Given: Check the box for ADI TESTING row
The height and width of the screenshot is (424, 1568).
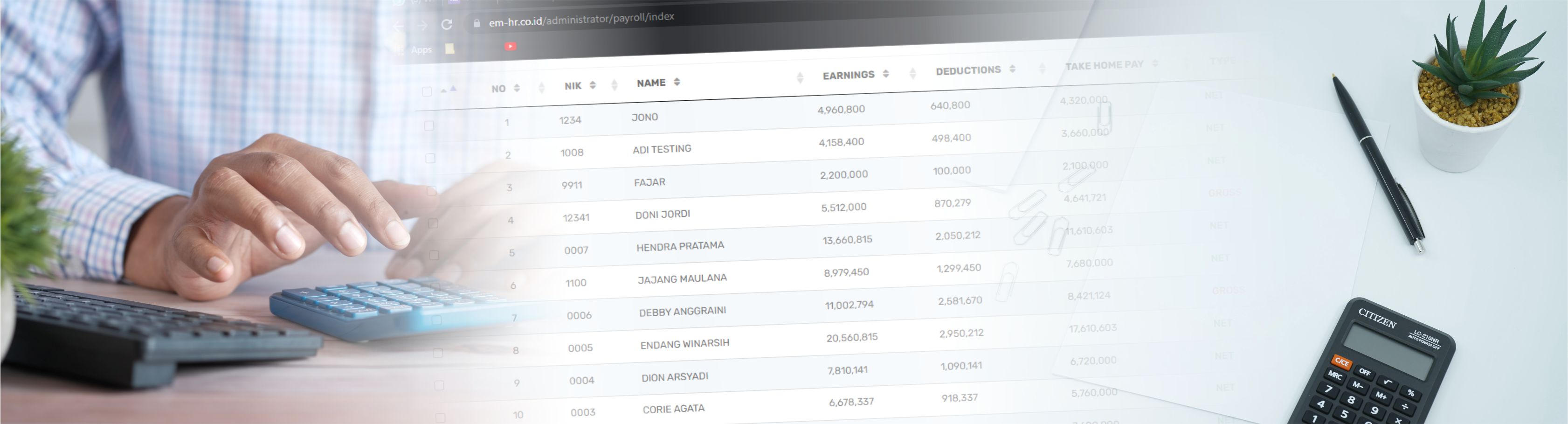Looking at the screenshot, I should click(430, 159).
